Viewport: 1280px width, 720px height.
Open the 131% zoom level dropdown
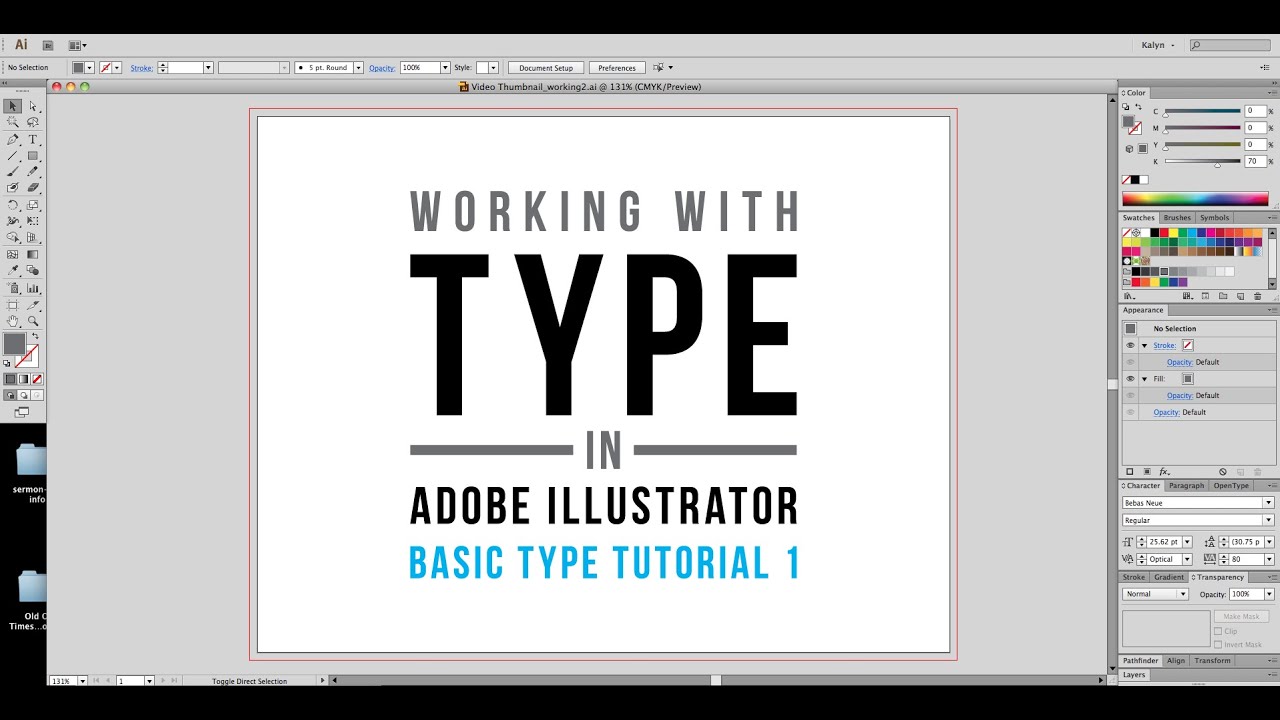(81, 681)
